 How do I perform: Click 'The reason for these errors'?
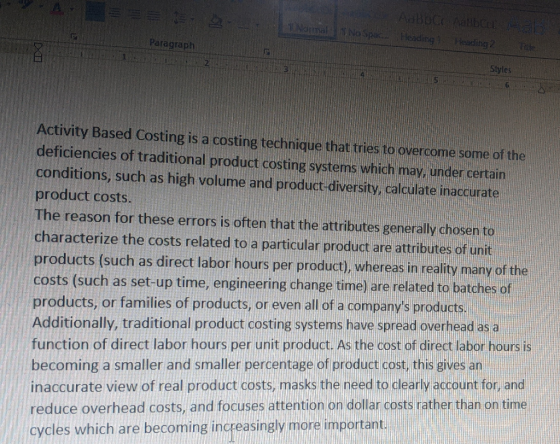point(126,219)
